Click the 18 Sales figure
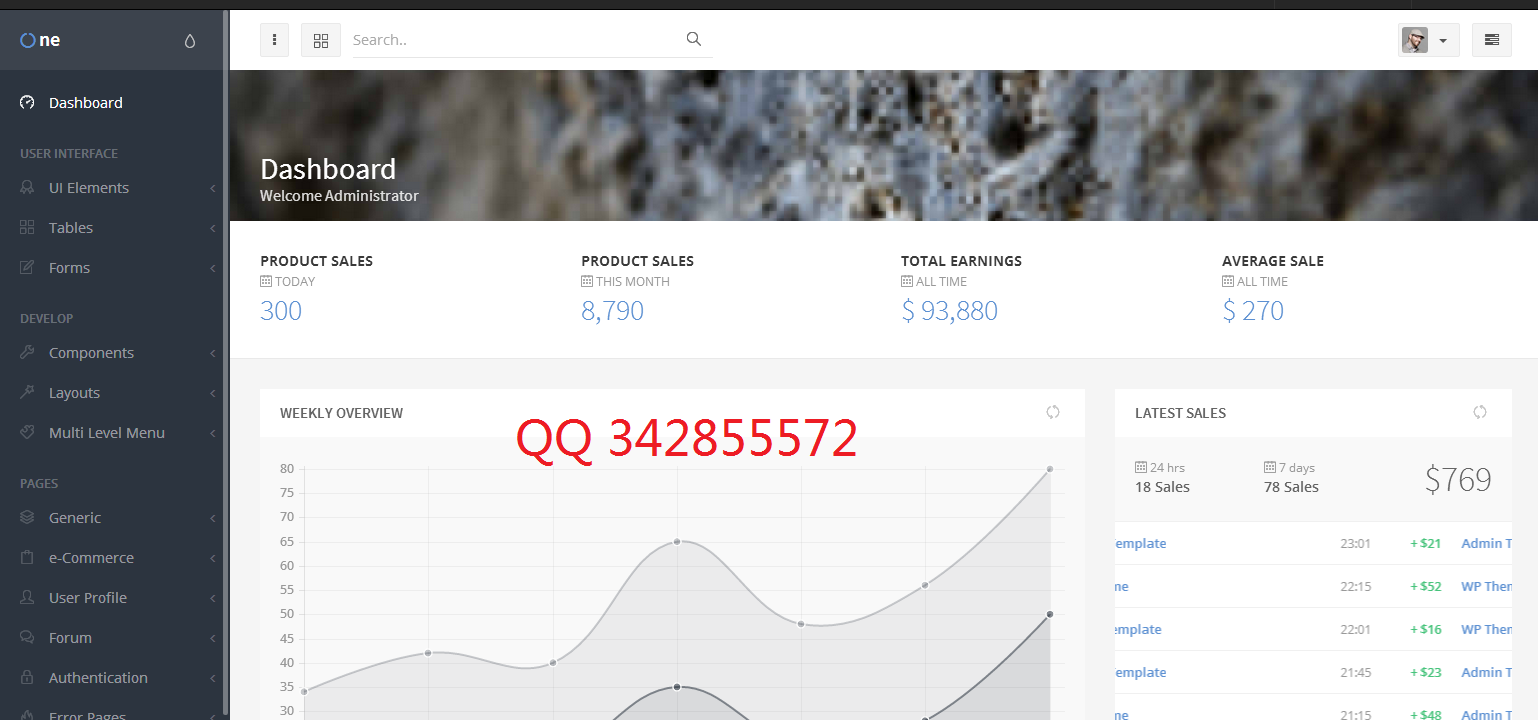This screenshot has height=720, width=1538. pos(1162,487)
